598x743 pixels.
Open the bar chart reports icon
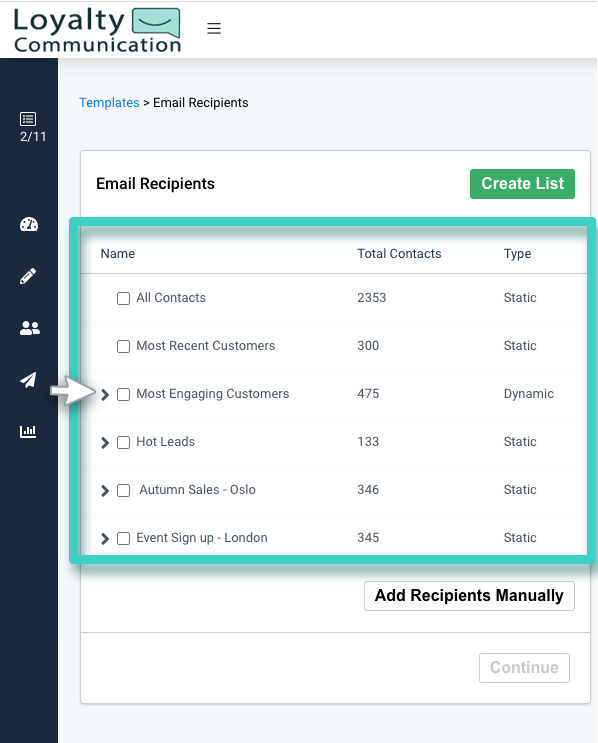(x=28, y=431)
